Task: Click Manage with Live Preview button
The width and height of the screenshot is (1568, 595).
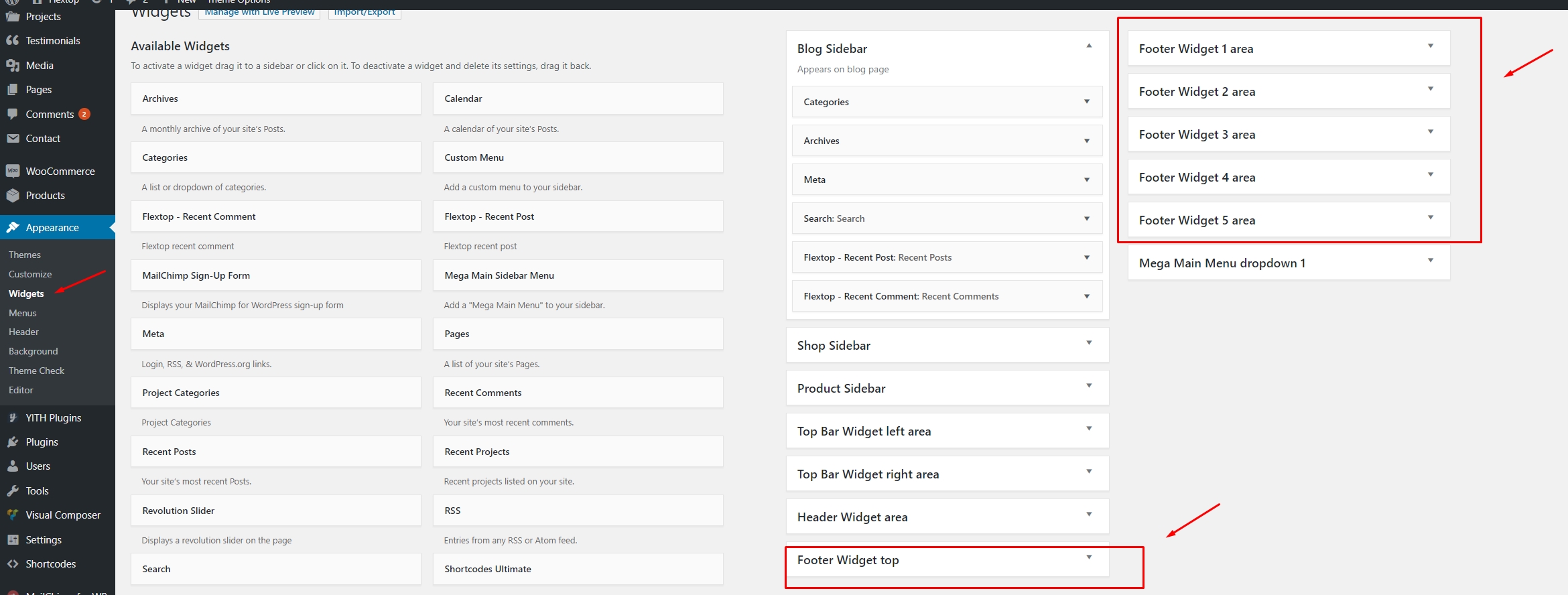Action: (259, 12)
